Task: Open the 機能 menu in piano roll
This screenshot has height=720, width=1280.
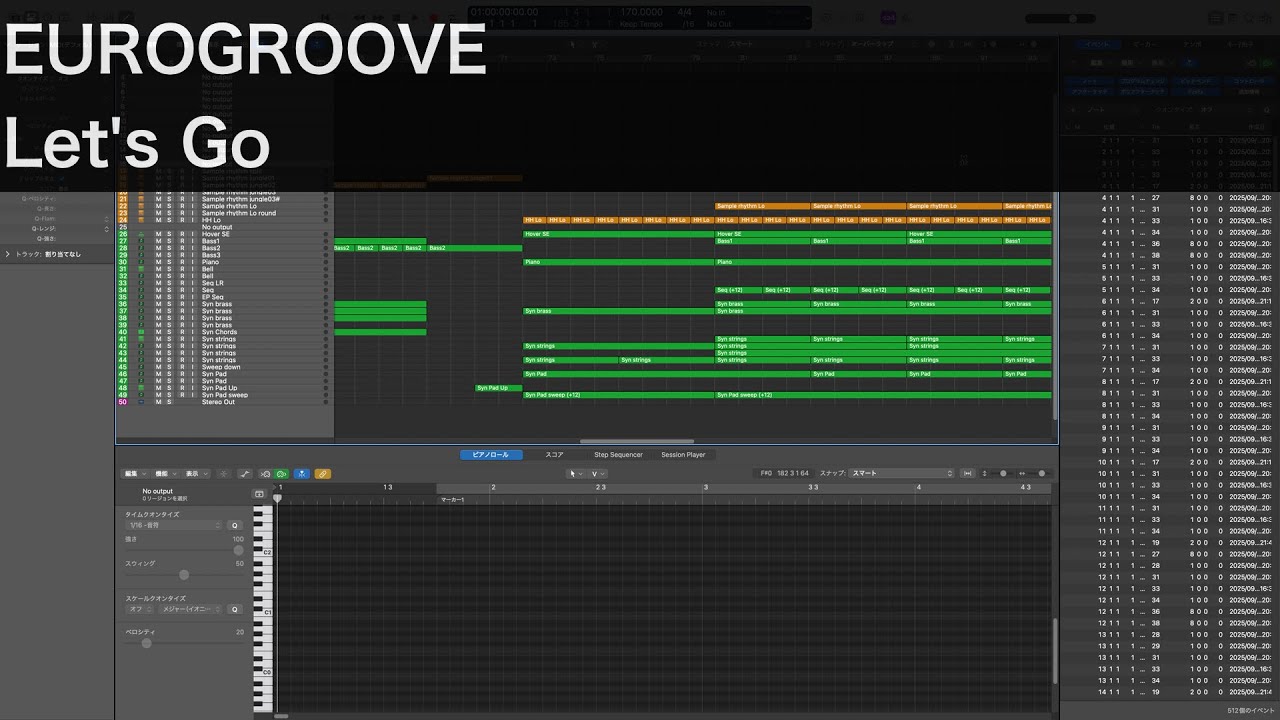Action: click(165, 474)
